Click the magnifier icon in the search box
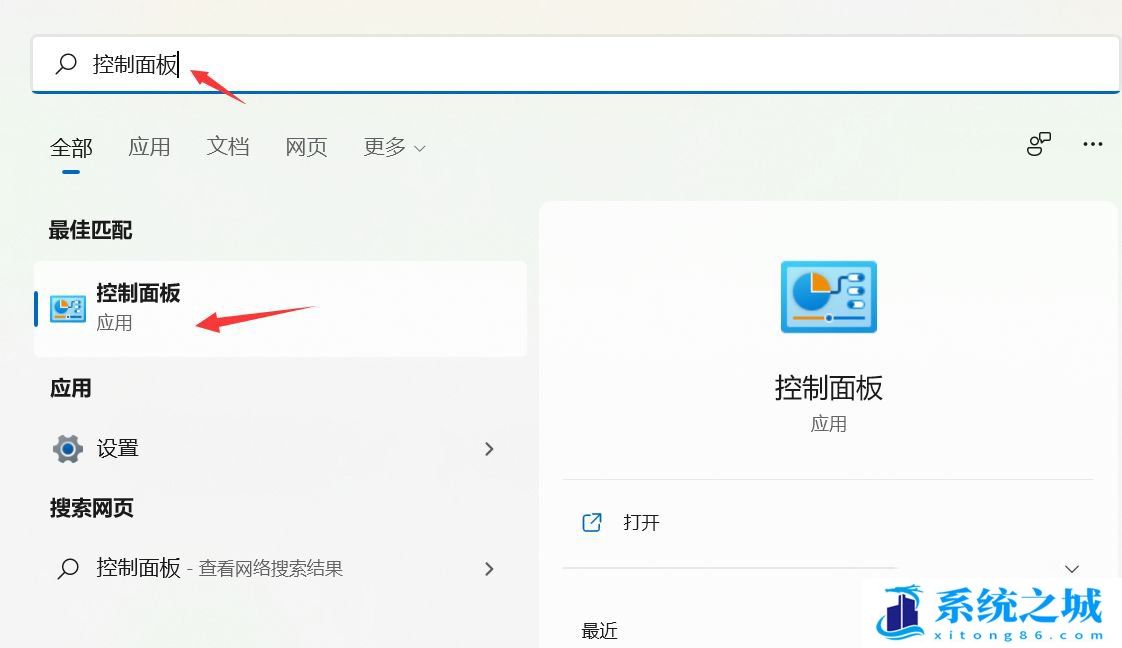The image size is (1122, 648). tap(65, 64)
